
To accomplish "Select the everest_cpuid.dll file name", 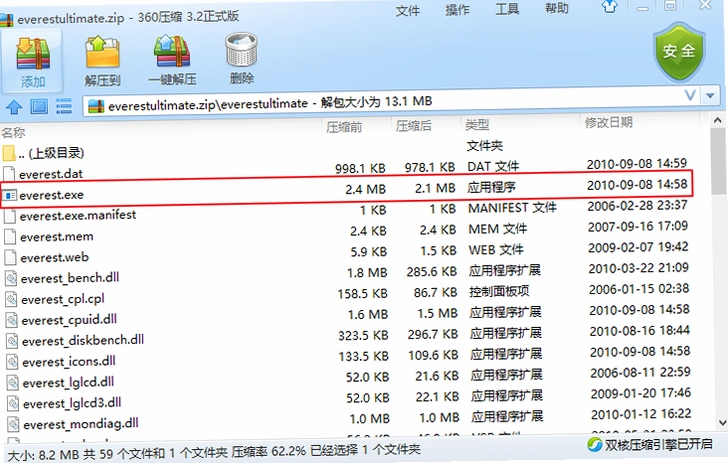I will [69, 320].
